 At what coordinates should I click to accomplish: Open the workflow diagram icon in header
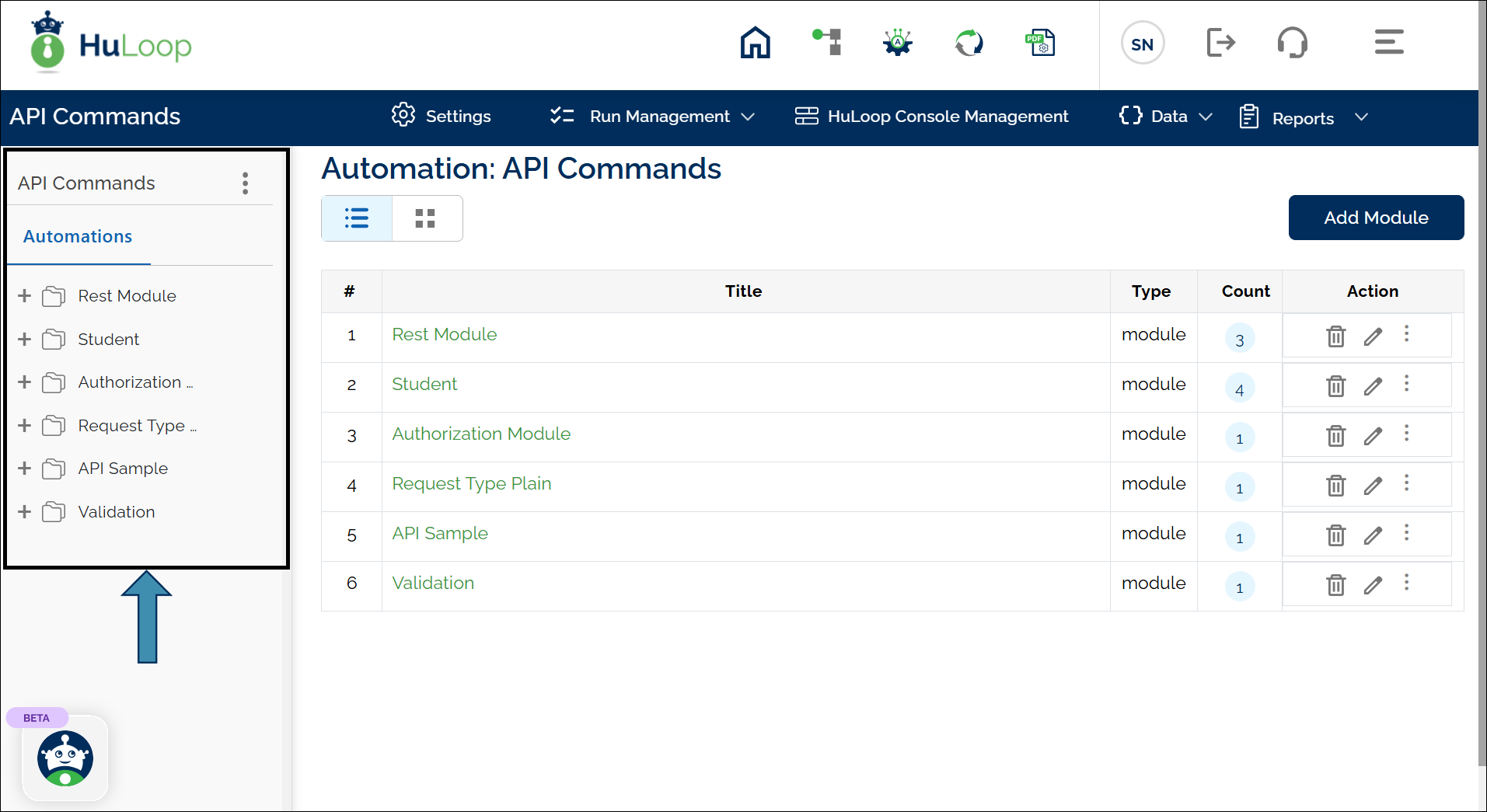click(x=827, y=42)
